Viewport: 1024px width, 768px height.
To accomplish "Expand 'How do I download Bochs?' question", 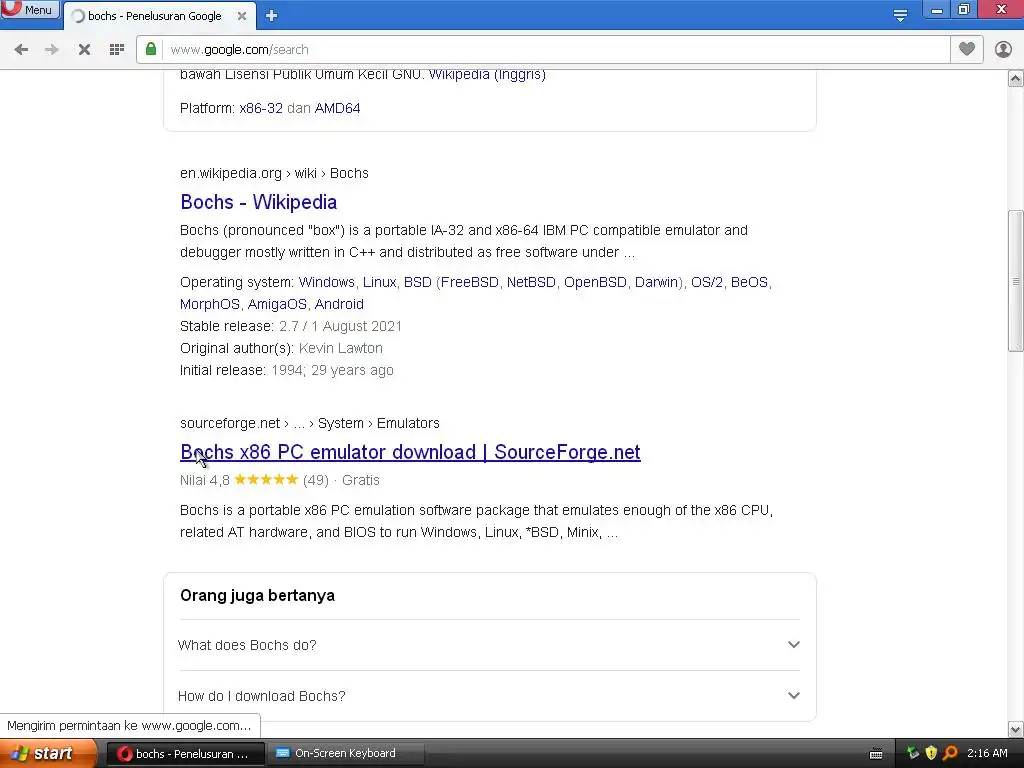I will click(x=489, y=696).
